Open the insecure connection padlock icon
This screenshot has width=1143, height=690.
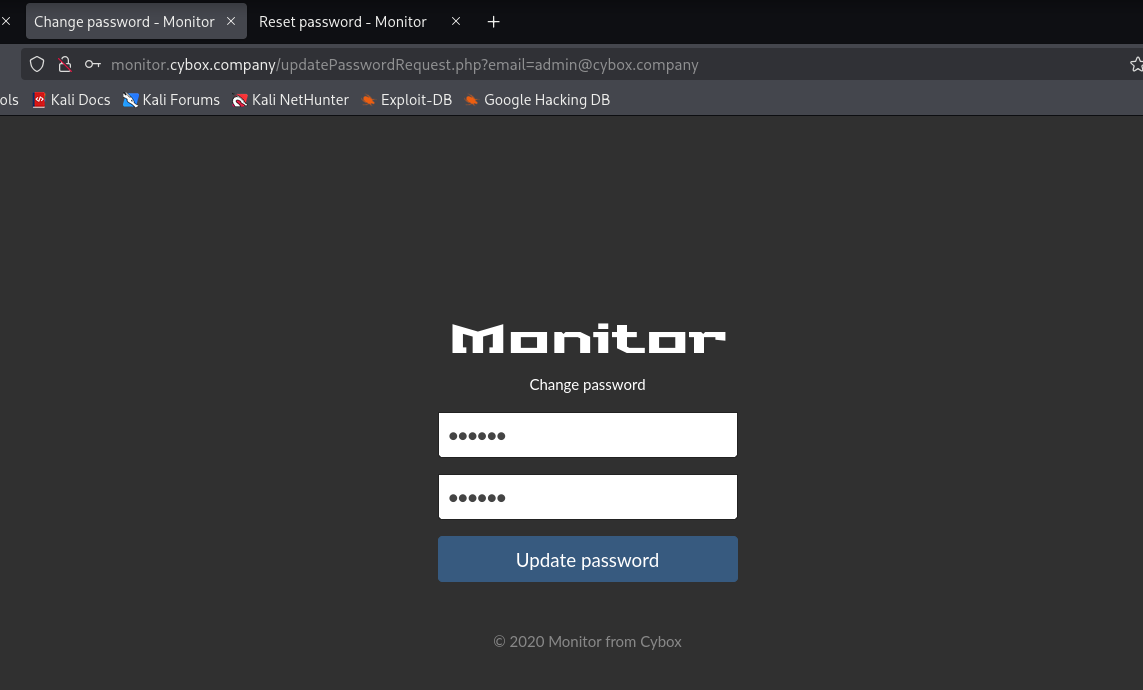click(65, 64)
